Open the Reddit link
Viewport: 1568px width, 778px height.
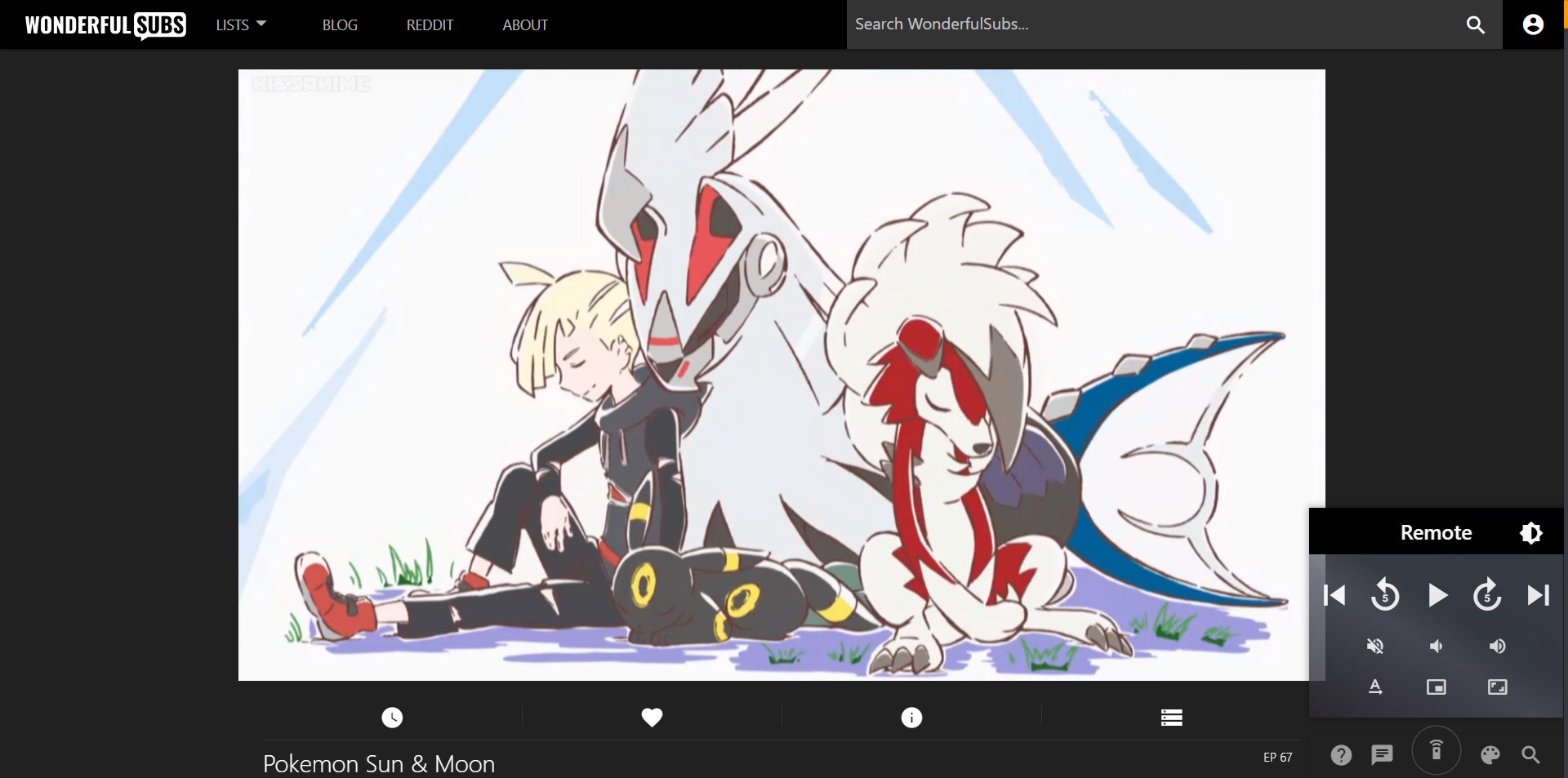(x=430, y=25)
